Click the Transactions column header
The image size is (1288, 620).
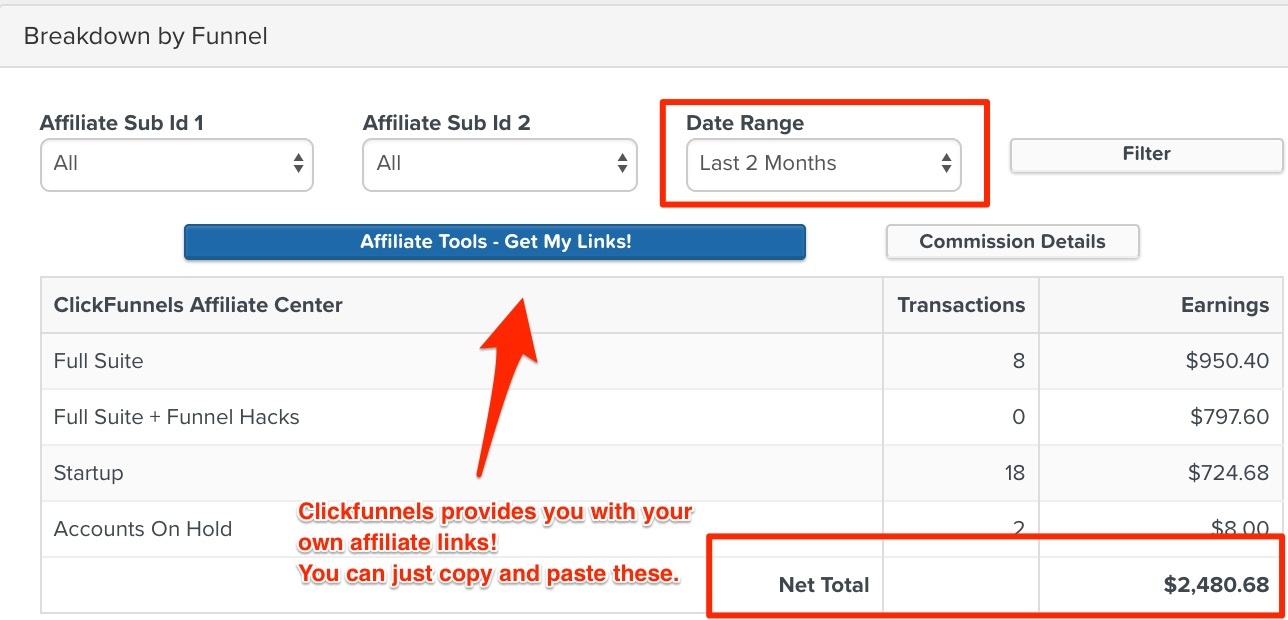pyautogui.click(x=961, y=305)
